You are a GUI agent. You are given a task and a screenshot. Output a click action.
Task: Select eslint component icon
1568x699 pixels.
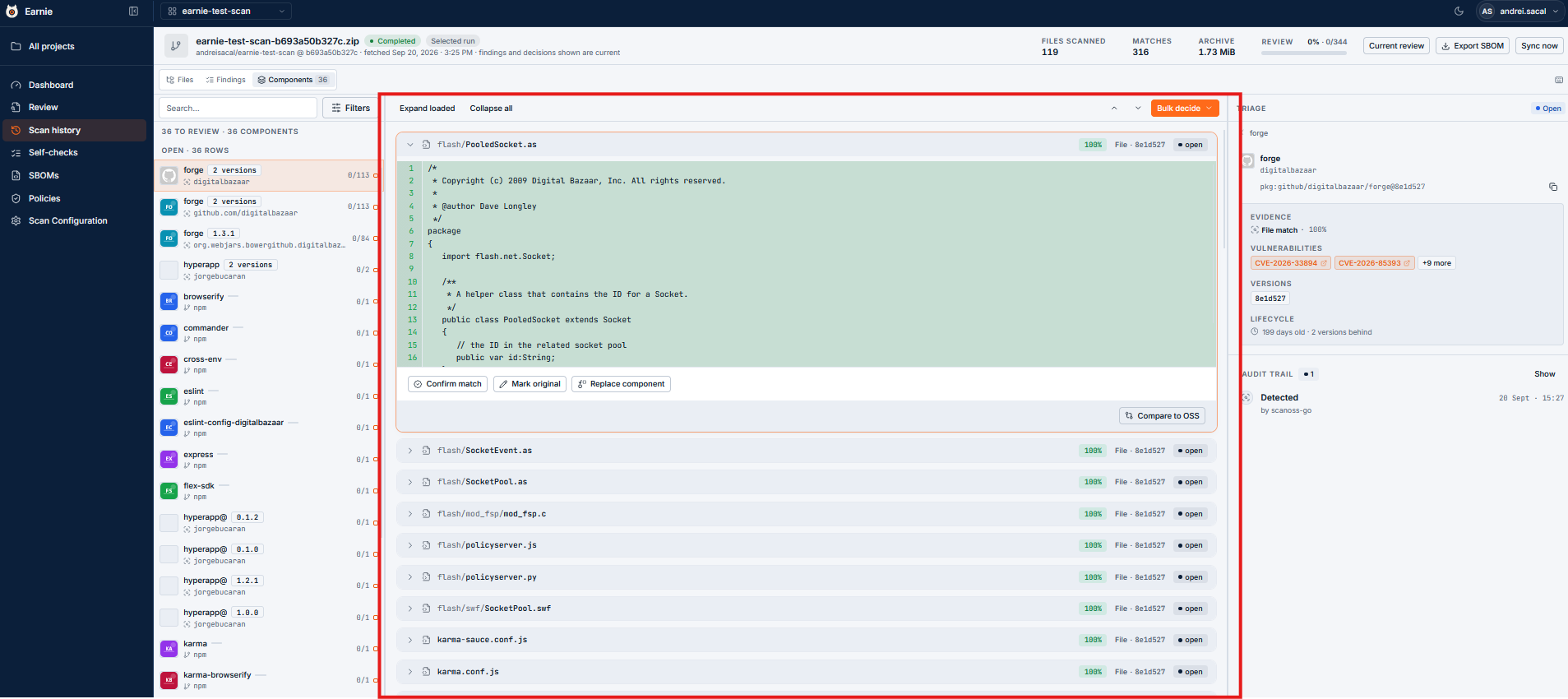coord(169,396)
